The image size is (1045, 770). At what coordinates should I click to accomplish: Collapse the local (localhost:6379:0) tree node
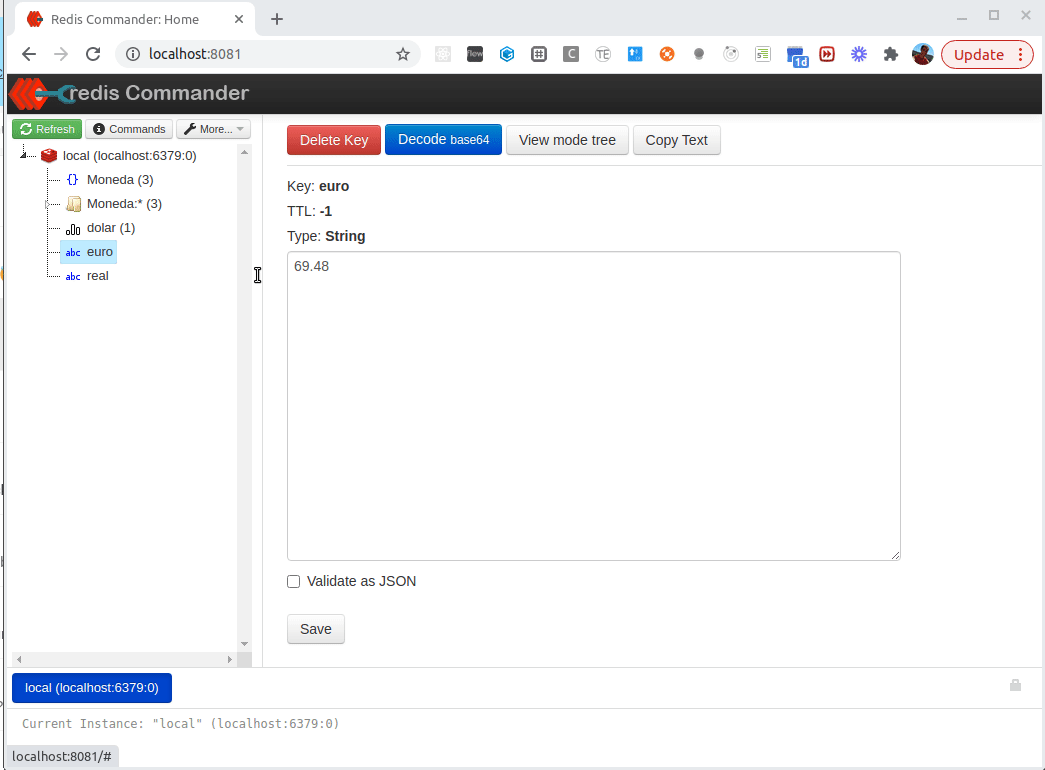coord(23,155)
